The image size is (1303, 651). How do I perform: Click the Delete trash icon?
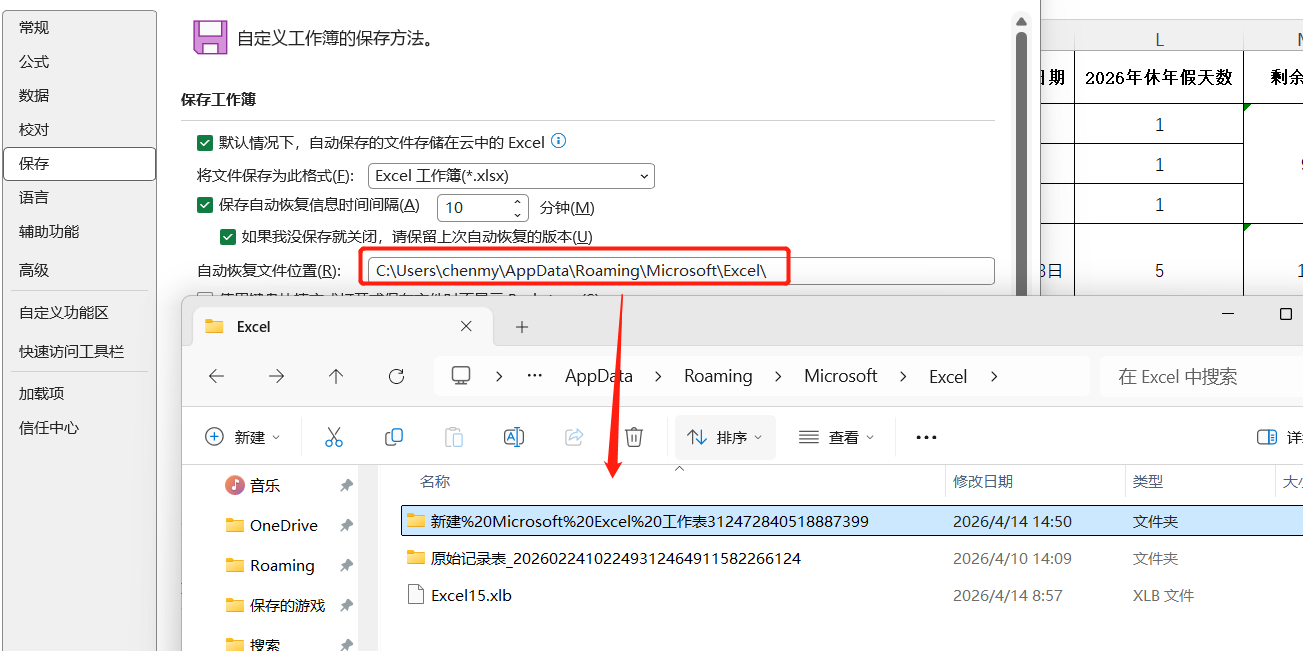pos(634,437)
